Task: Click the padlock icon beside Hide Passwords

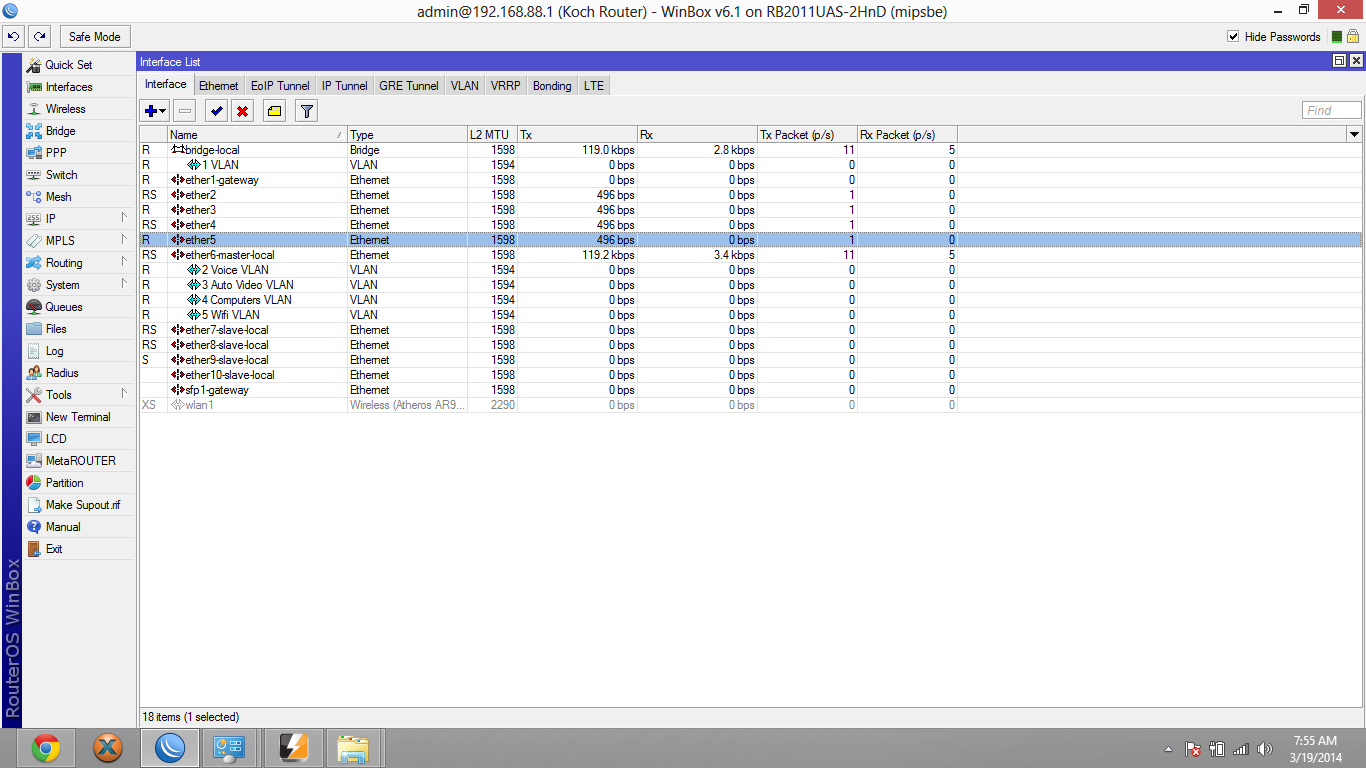Action: click(x=1354, y=37)
